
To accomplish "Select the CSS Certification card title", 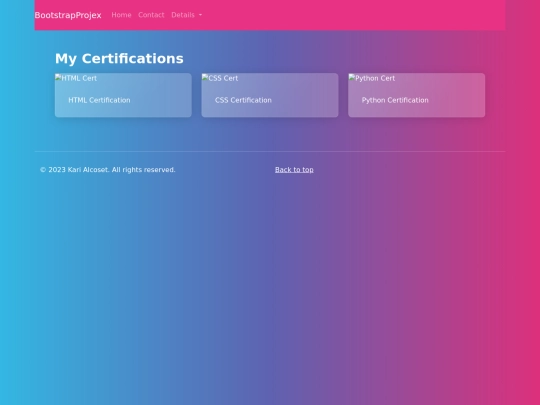I will tap(243, 100).
